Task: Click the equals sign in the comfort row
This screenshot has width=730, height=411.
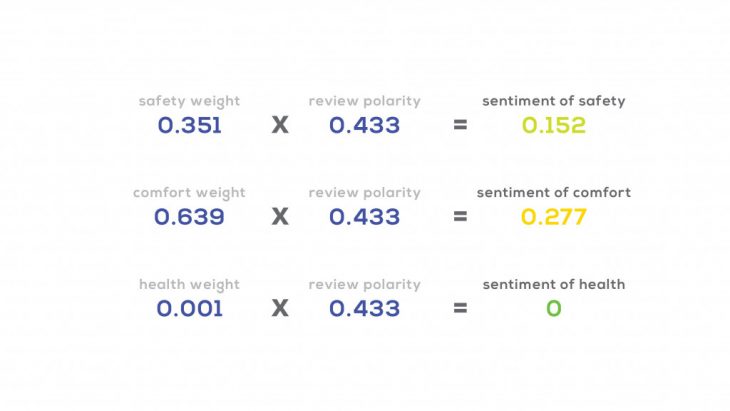Action: pyautogui.click(x=460, y=218)
